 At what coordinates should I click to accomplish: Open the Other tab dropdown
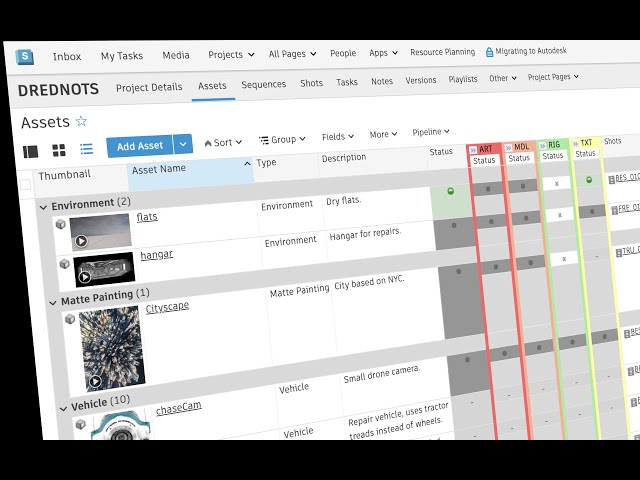(x=503, y=78)
